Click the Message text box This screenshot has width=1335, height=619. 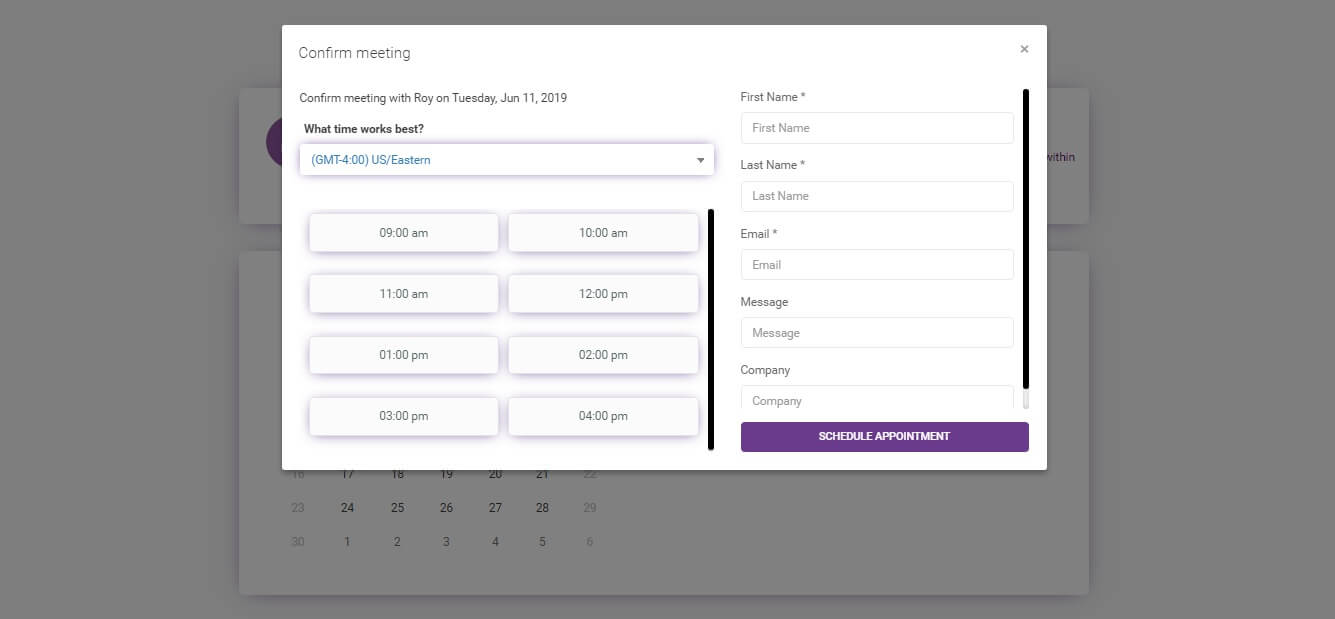[876, 332]
